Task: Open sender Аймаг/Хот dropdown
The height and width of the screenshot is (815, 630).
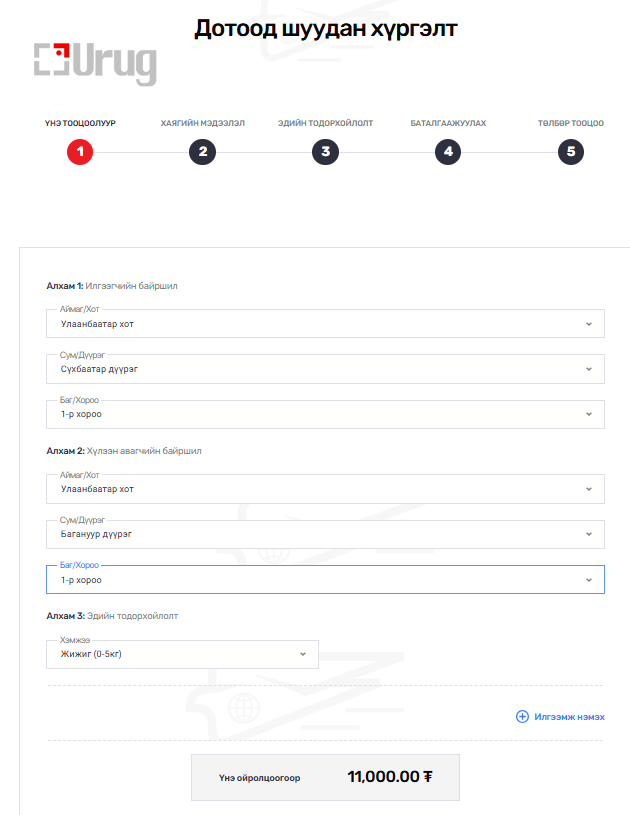Action: (x=325, y=324)
